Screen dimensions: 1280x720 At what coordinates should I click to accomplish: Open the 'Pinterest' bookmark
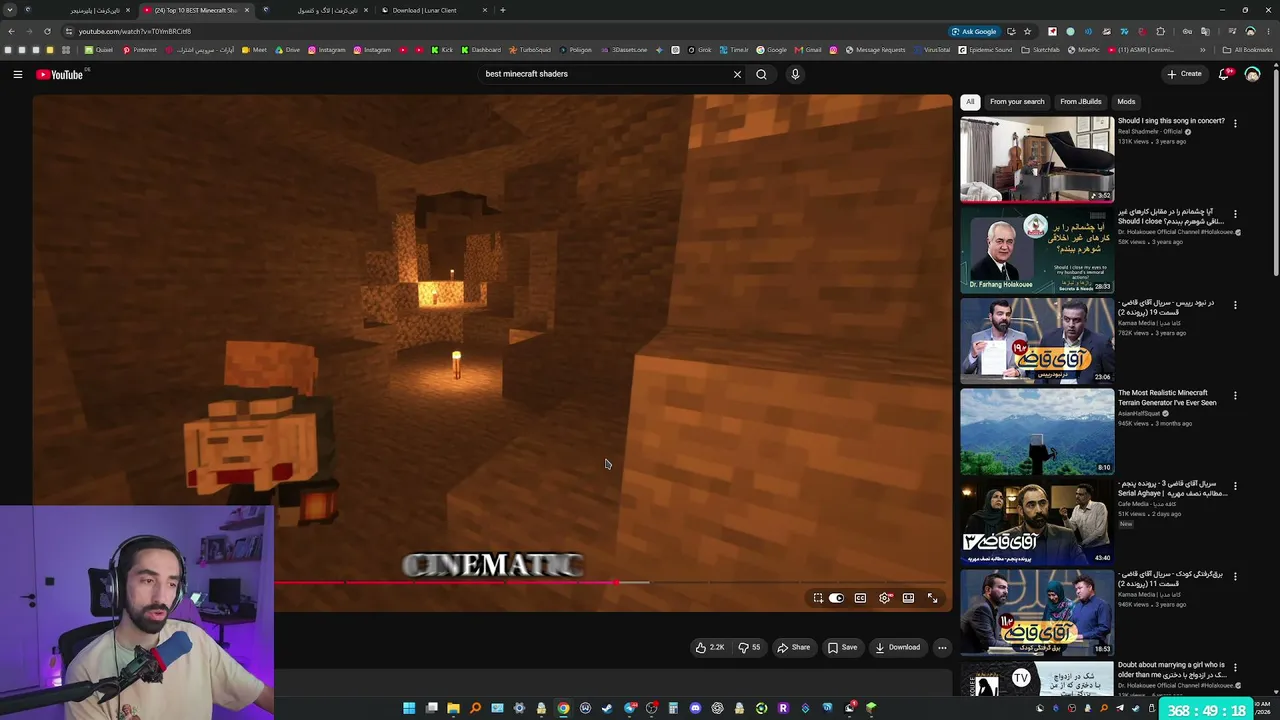click(139, 50)
